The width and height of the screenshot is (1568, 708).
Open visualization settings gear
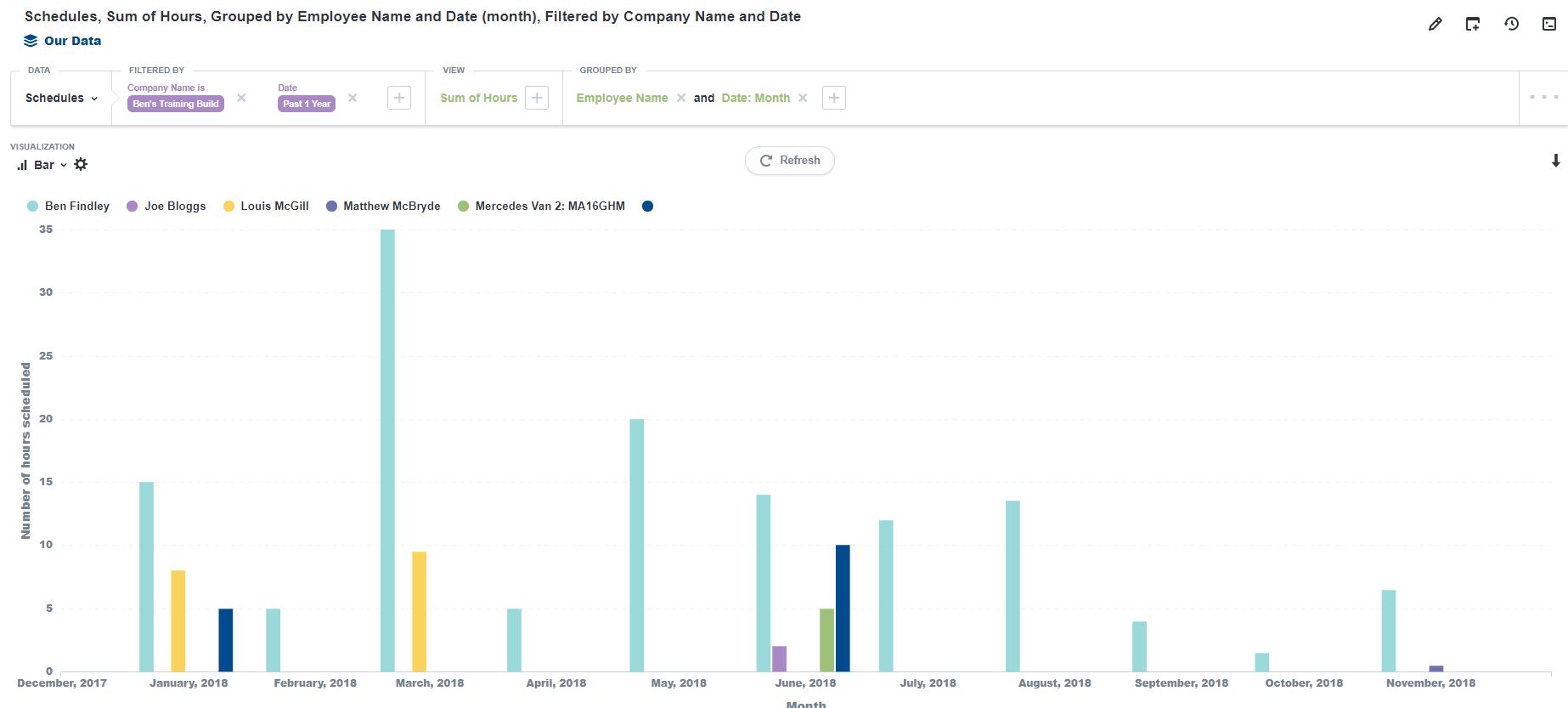point(81,165)
